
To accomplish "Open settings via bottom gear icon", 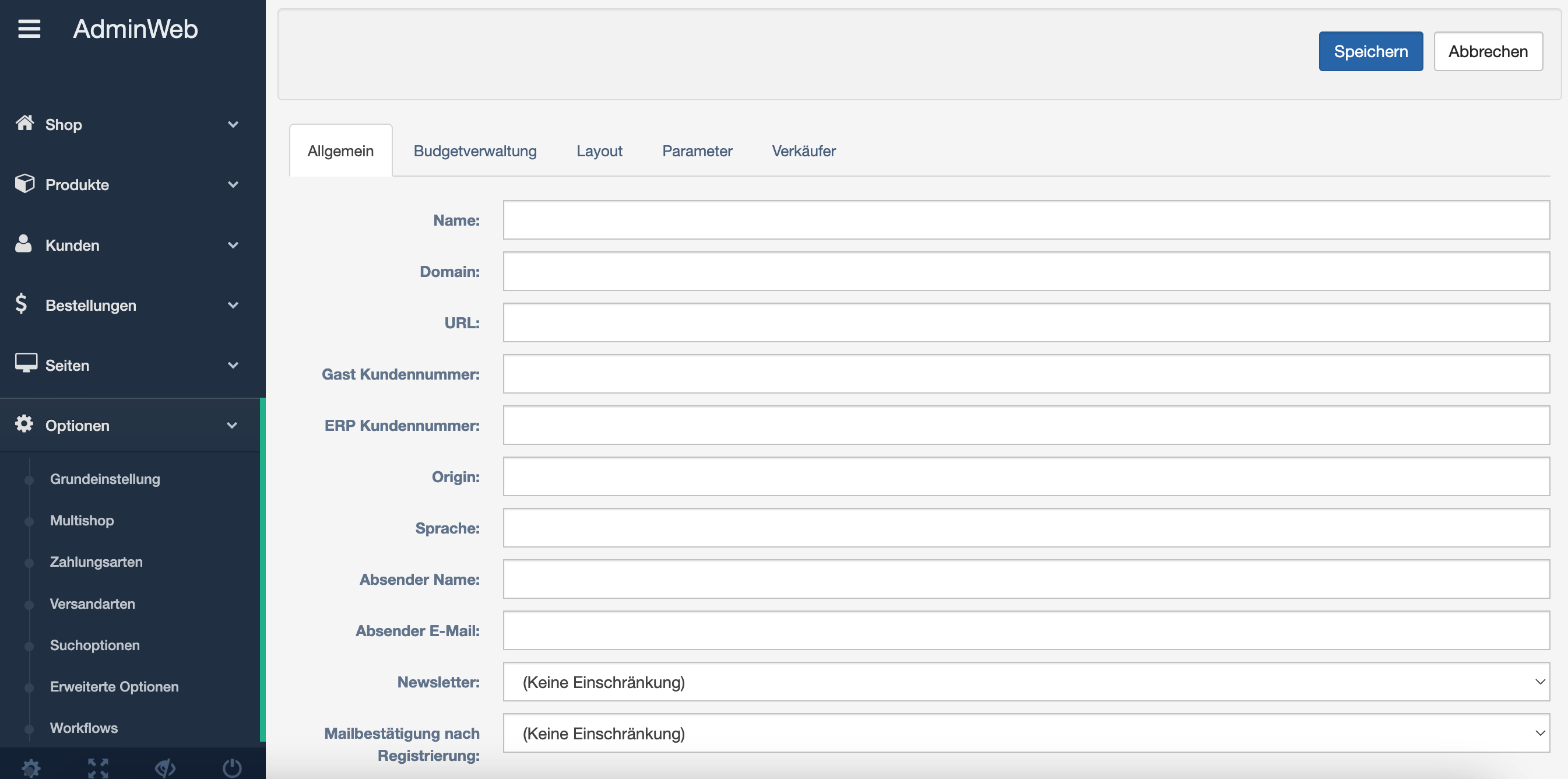I will click(31, 768).
